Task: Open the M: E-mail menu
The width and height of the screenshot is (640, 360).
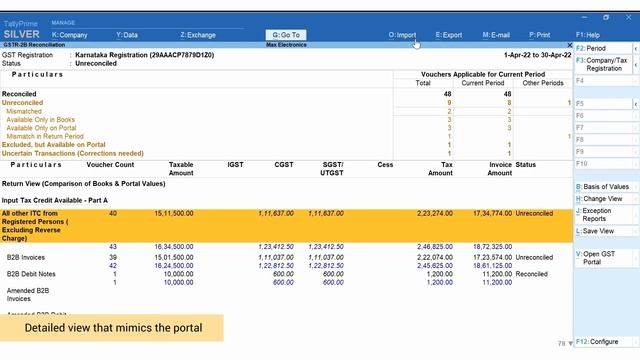Action: tap(496, 35)
